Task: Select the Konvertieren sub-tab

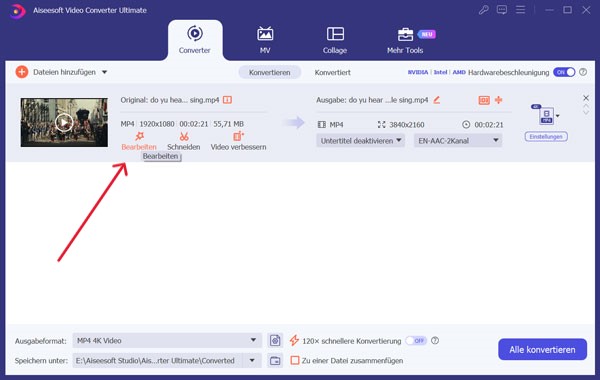Action: pos(269,72)
